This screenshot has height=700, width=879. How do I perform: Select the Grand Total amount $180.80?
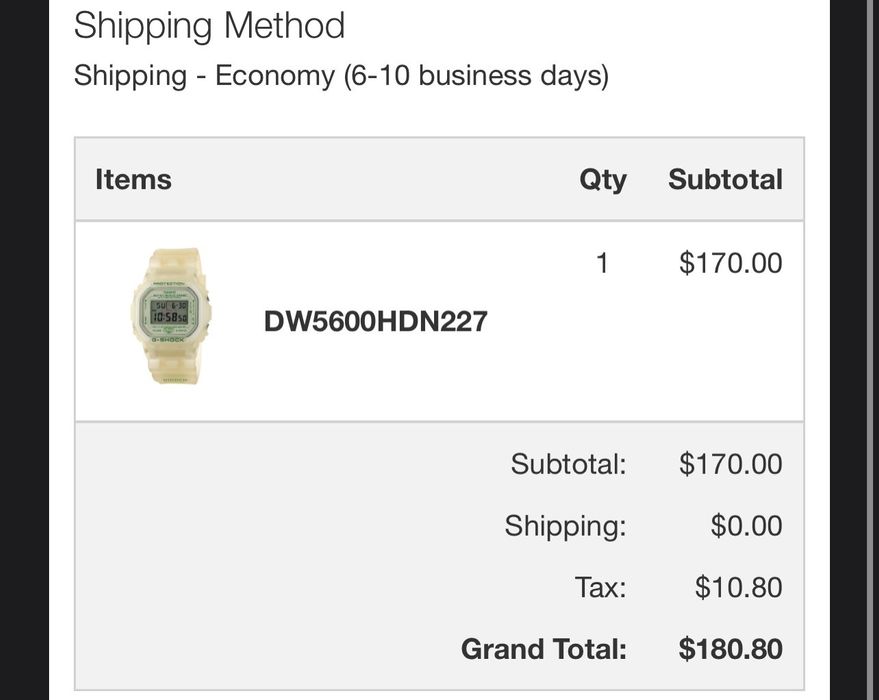click(730, 649)
